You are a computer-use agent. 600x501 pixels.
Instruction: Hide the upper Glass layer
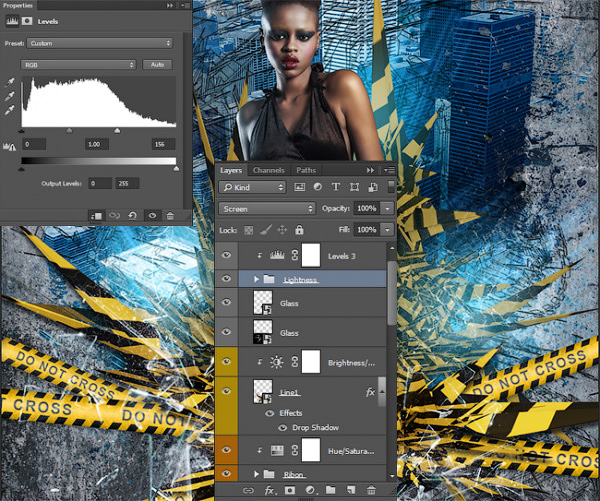(227, 302)
